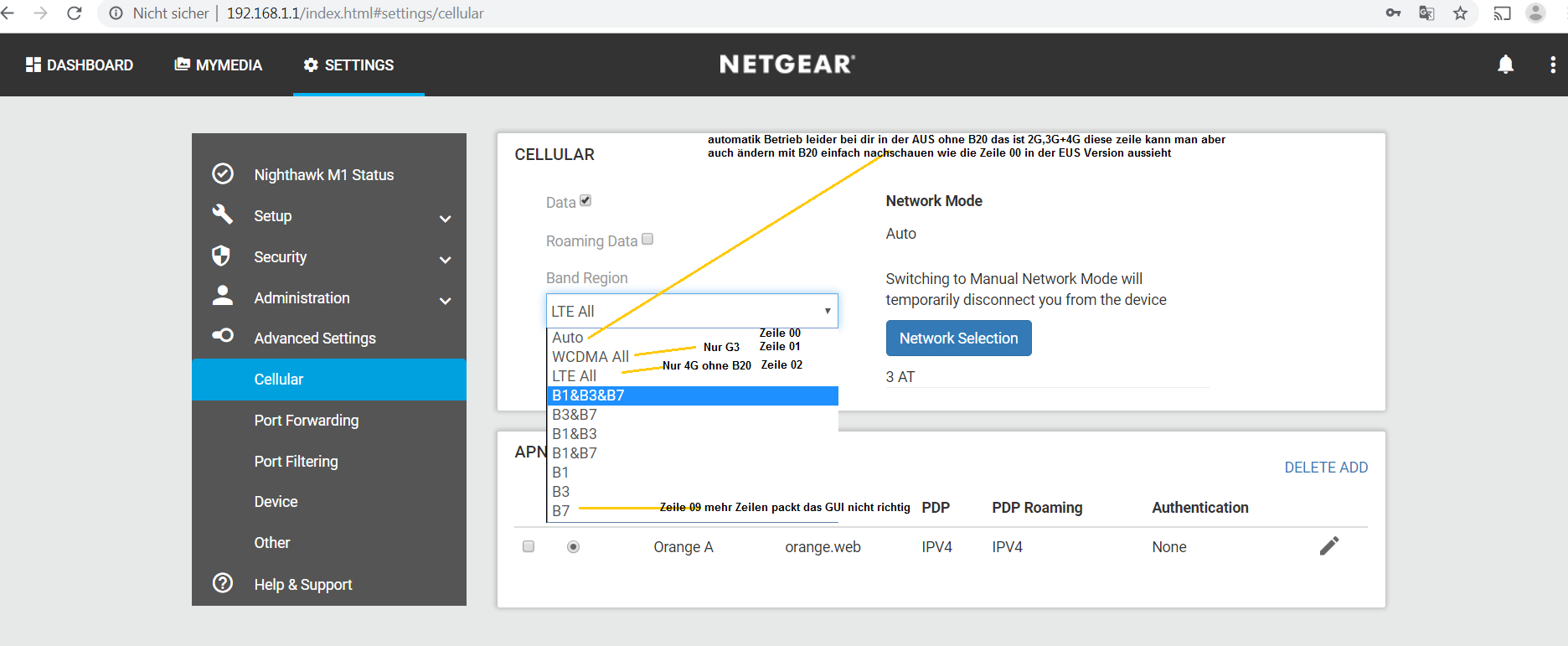This screenshot has width=1568, height=646.
Task: Click the Security shield icon
Action: pyautogui.click(x=221, y=256)
